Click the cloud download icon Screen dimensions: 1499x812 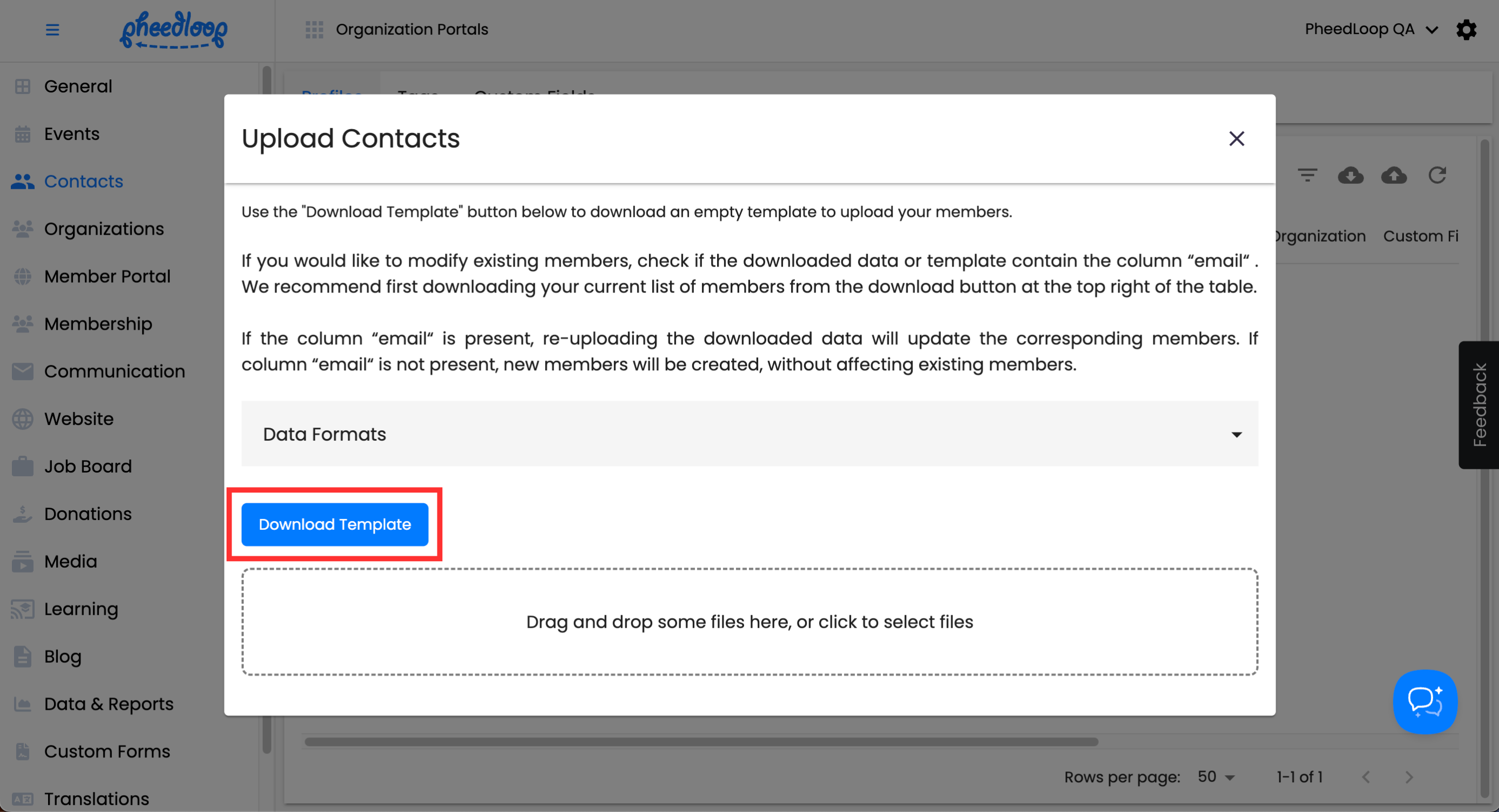coord(1350,175)
